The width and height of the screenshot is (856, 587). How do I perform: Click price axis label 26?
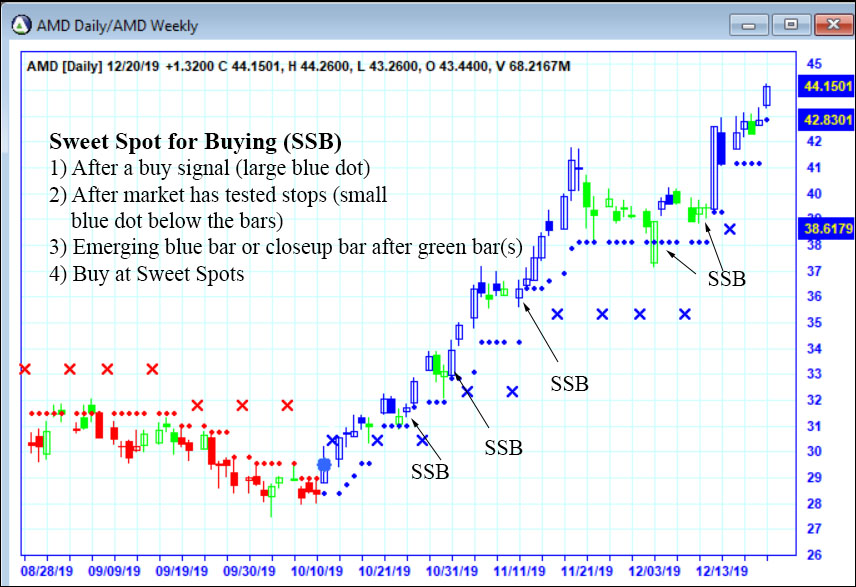(x=814, y=555)
